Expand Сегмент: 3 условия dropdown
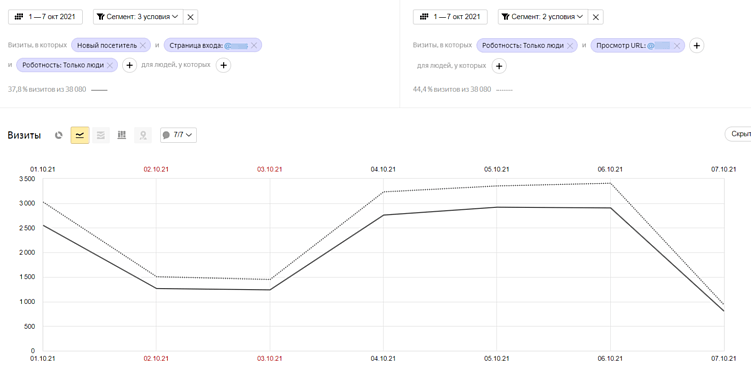This screenshot has width=751, height=366. coord(138,17)
